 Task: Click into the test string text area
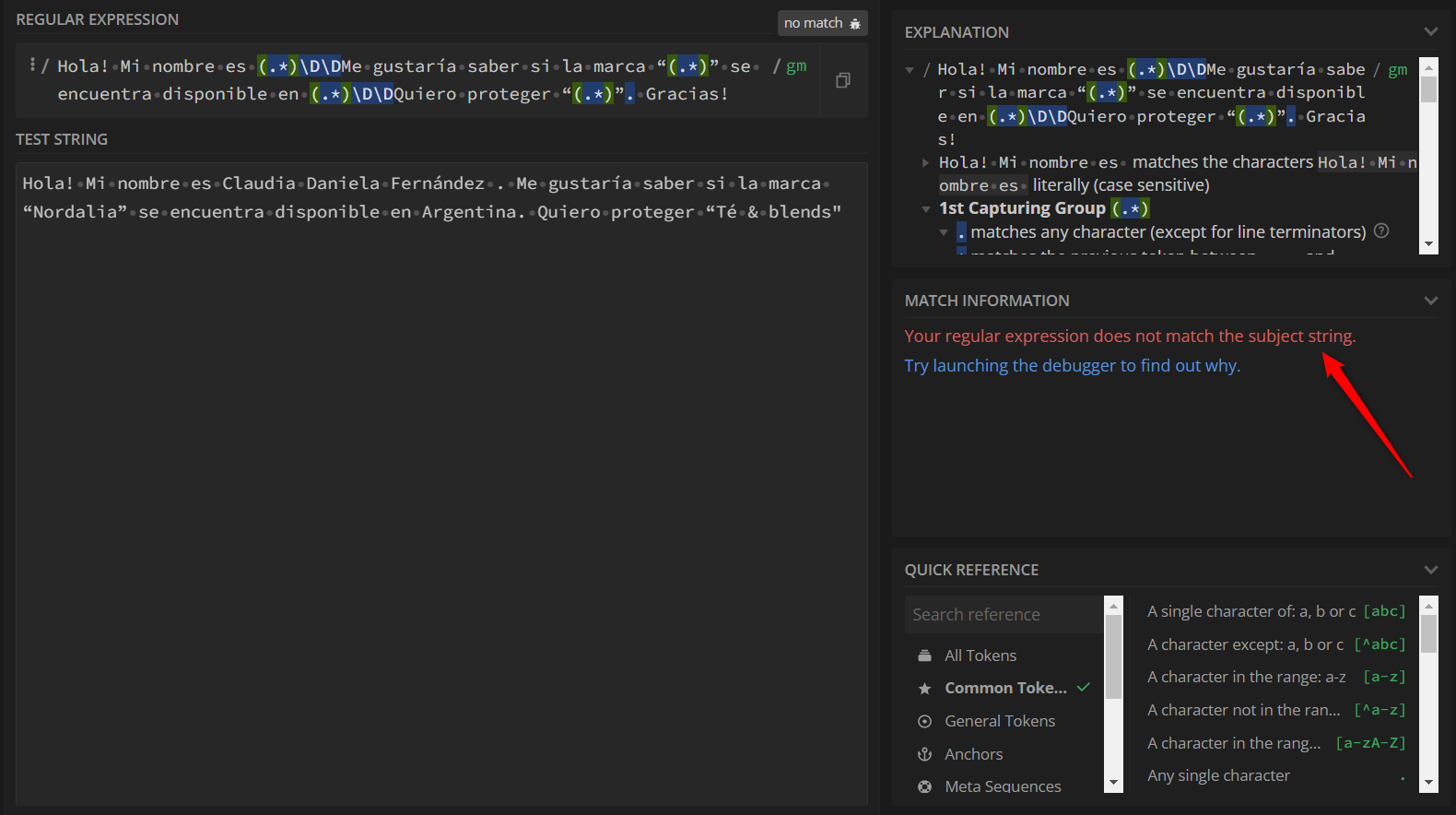click(x=441, y=484)
